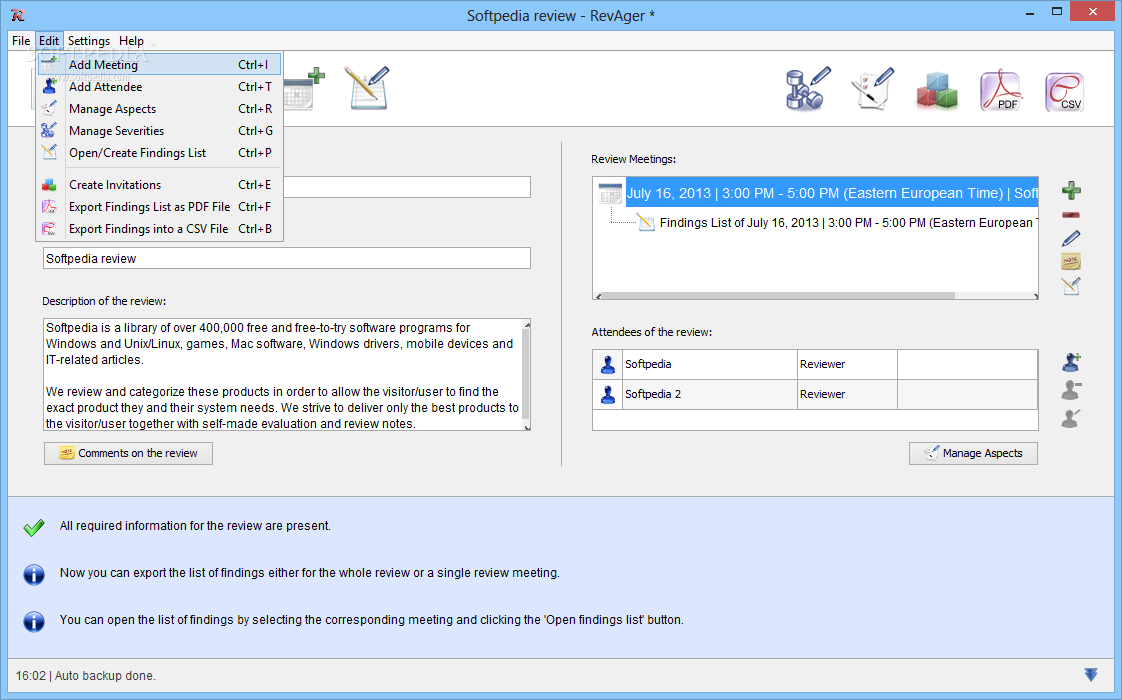
Task: Click Comments on the review button
Action: (128, 453)
